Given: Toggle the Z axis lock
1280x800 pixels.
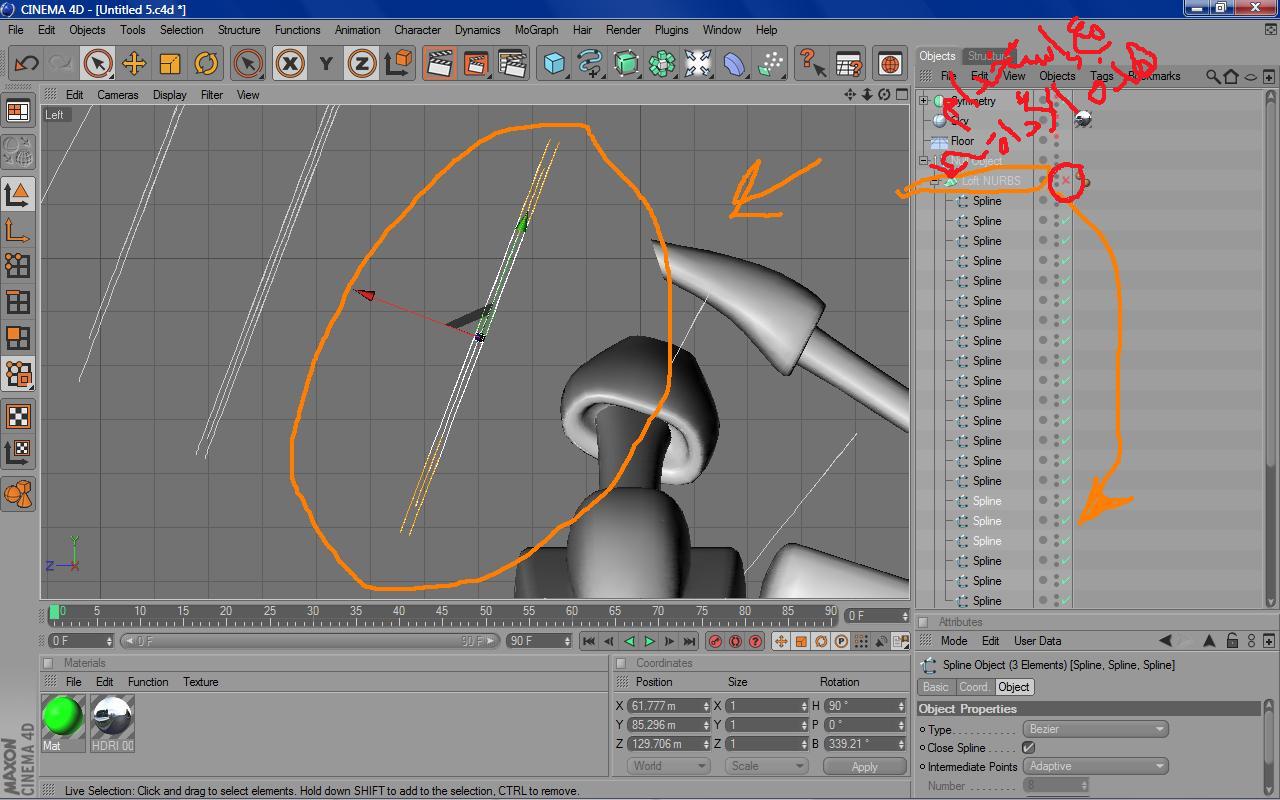Looking at the screenshot, I should 362,63.
